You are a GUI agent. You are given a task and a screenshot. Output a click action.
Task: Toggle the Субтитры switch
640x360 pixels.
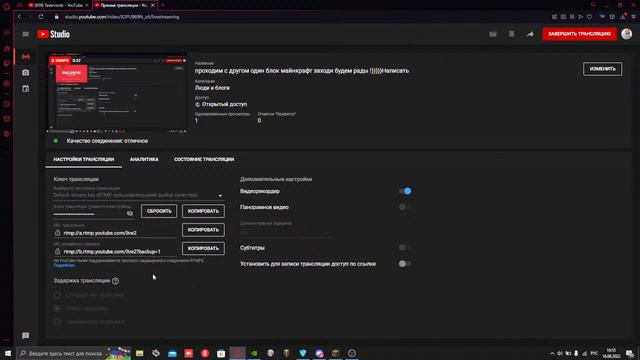pos(404,248)
